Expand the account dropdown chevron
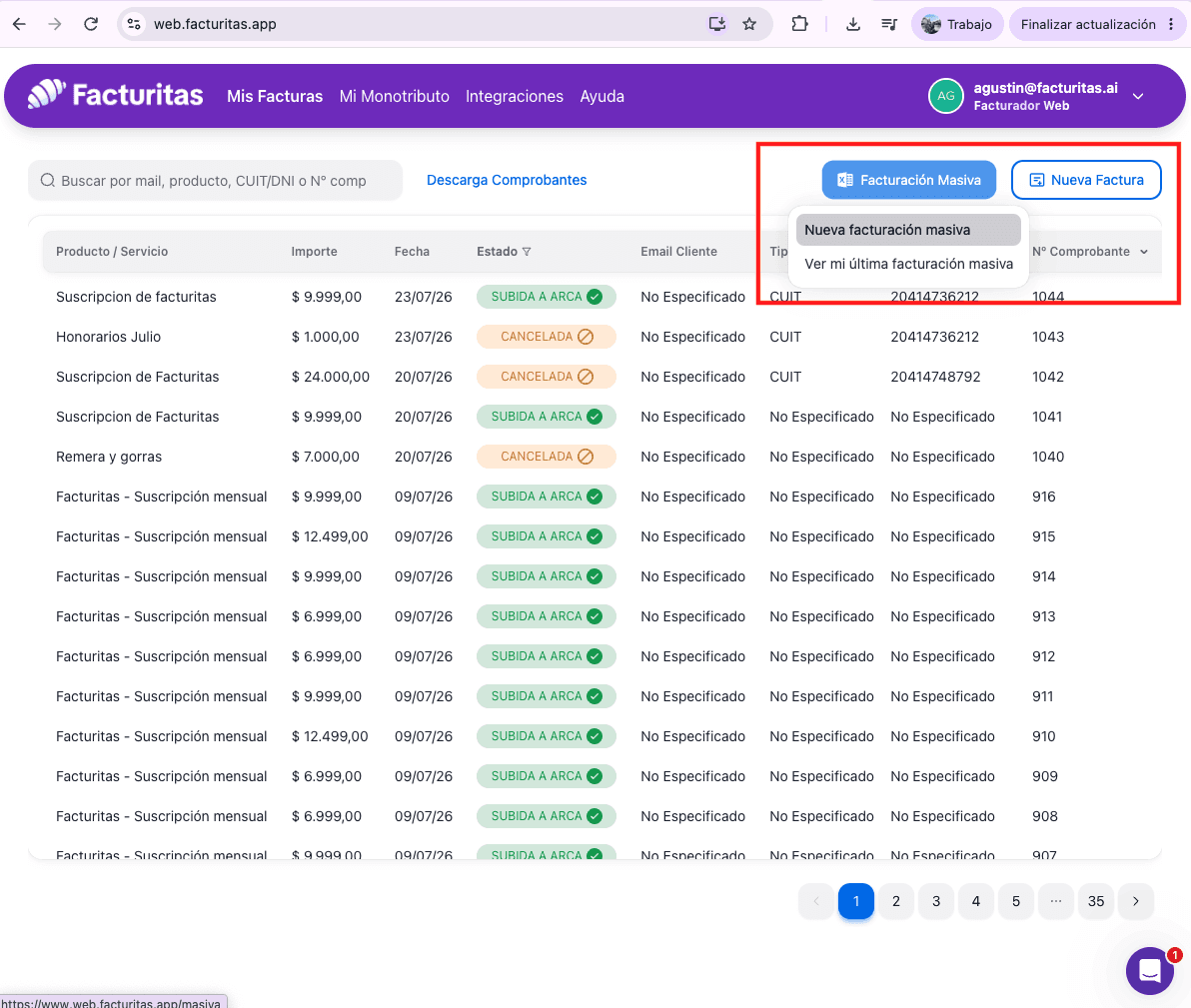The width and height of the screenshot is (1191, 1008). pyautogui.click(x=1138, y=97)
